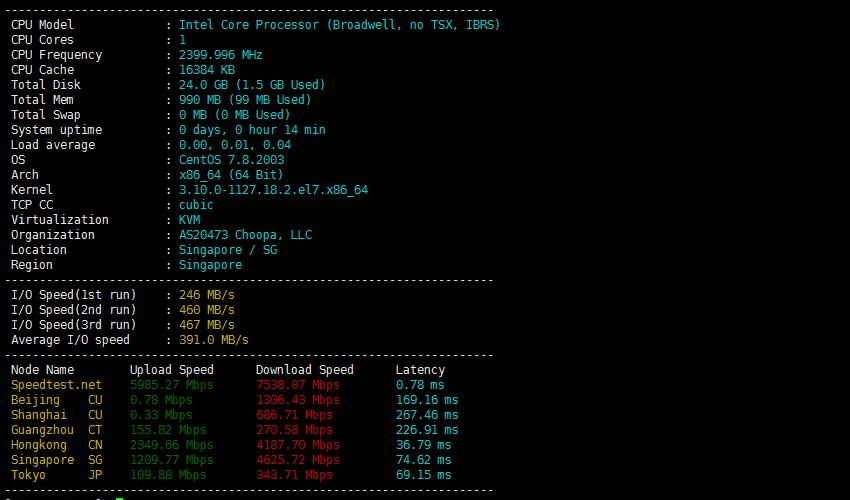Select the Tokyo download 343.71 Mbps
850x500 pixels.
pyautogui.click(x=294, y=475)
